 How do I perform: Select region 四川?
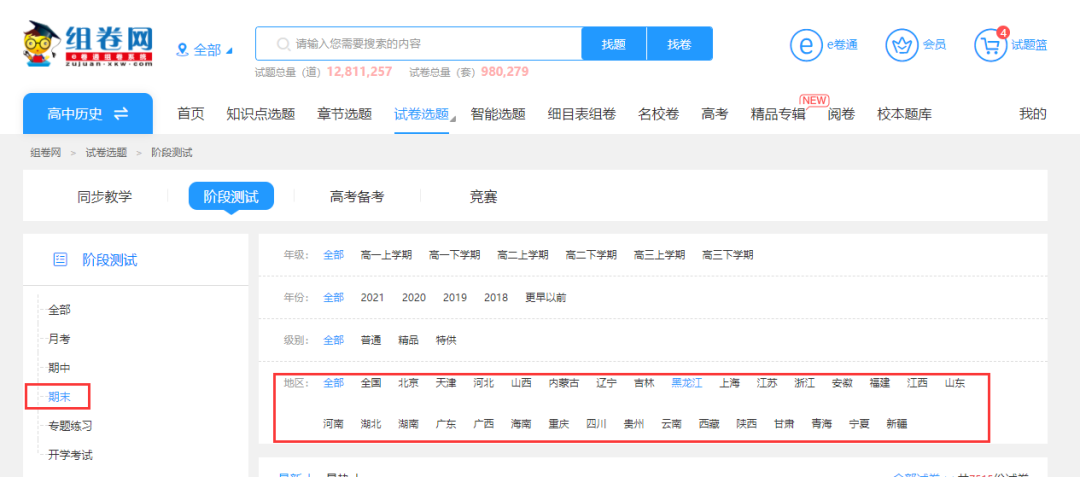click(x=596, y=424)
